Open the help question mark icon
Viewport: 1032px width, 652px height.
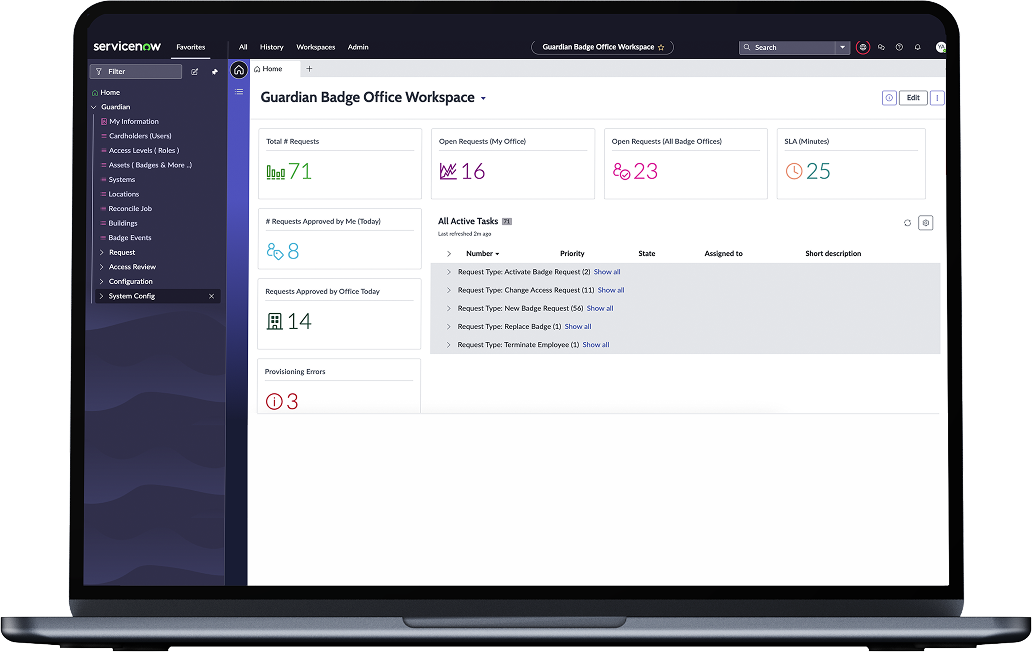tap(899, 47)
